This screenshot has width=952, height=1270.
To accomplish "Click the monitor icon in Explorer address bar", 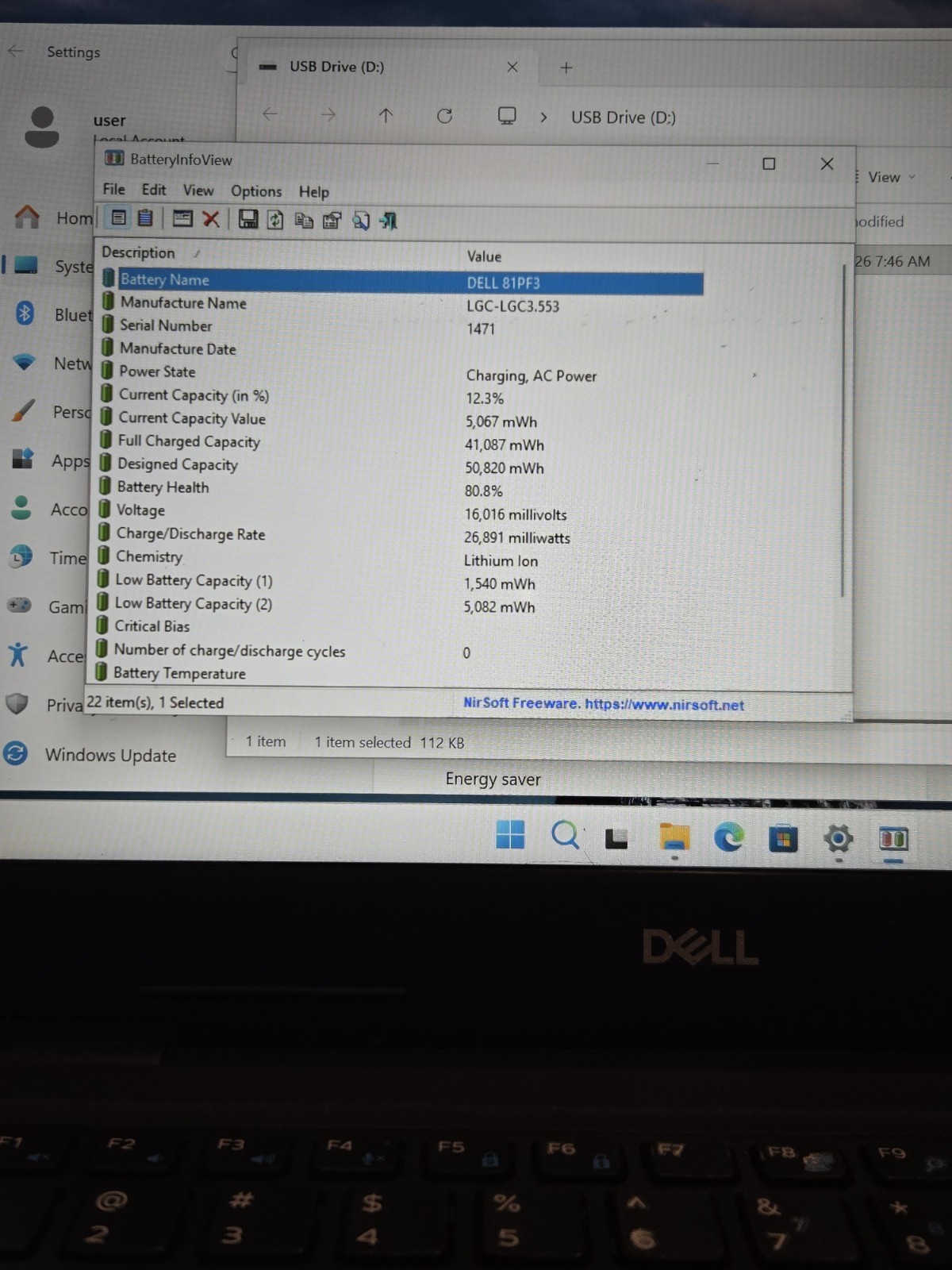I will point(507,116).
